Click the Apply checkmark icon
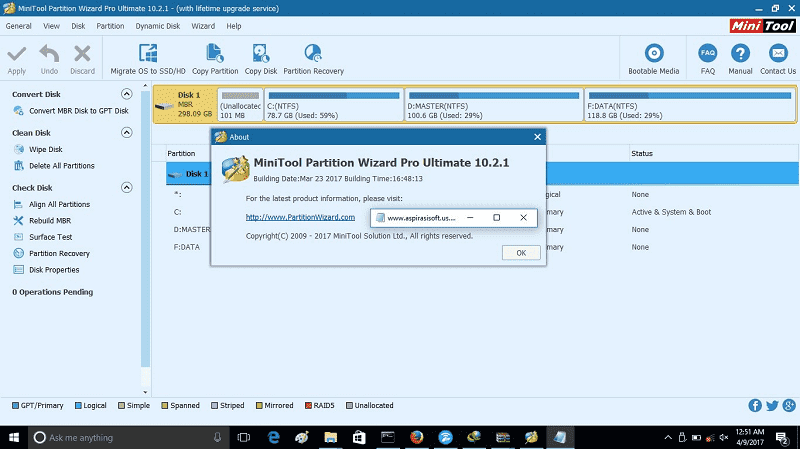Image resolution: width=800 pixels, height=449 pixels. click(17, 54)
